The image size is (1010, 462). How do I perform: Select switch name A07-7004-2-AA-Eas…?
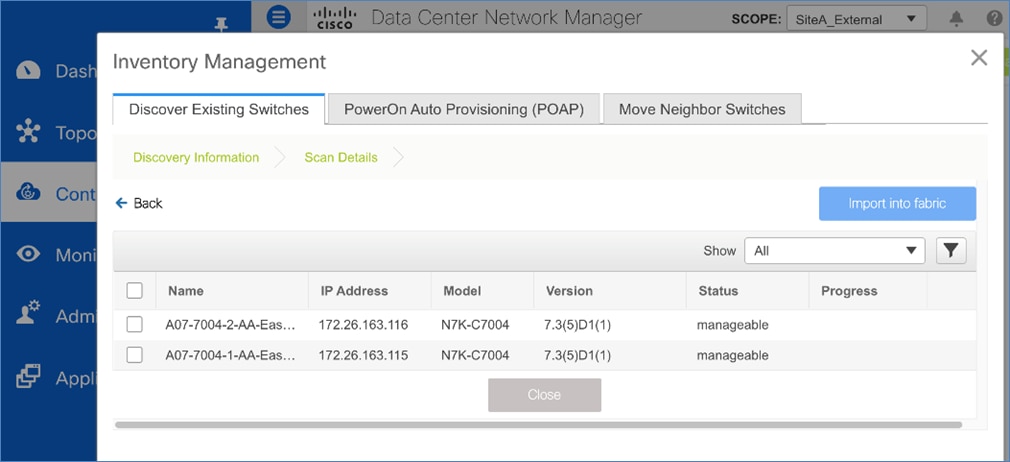(x=231, y=325)
